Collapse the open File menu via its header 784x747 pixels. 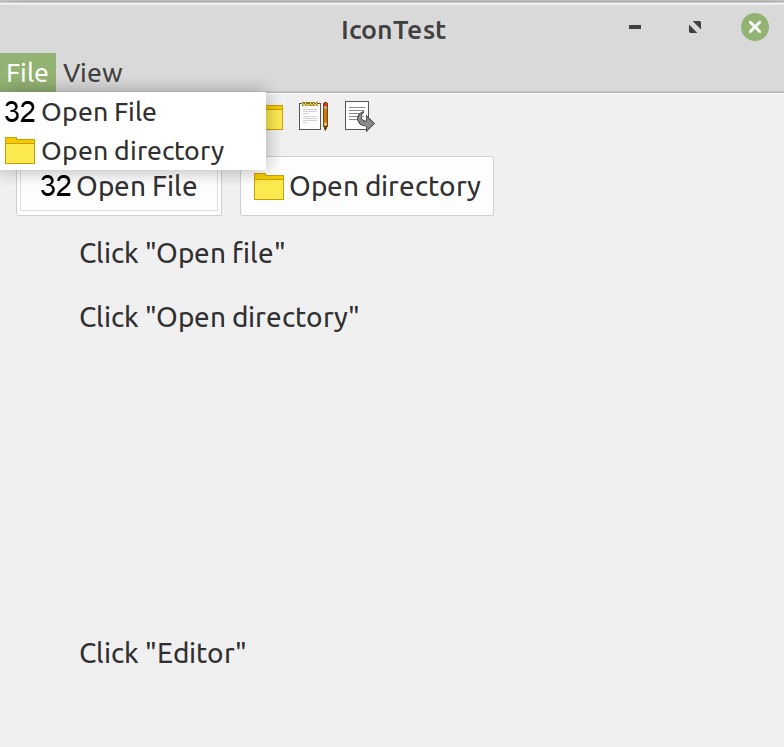click(28, 72)
